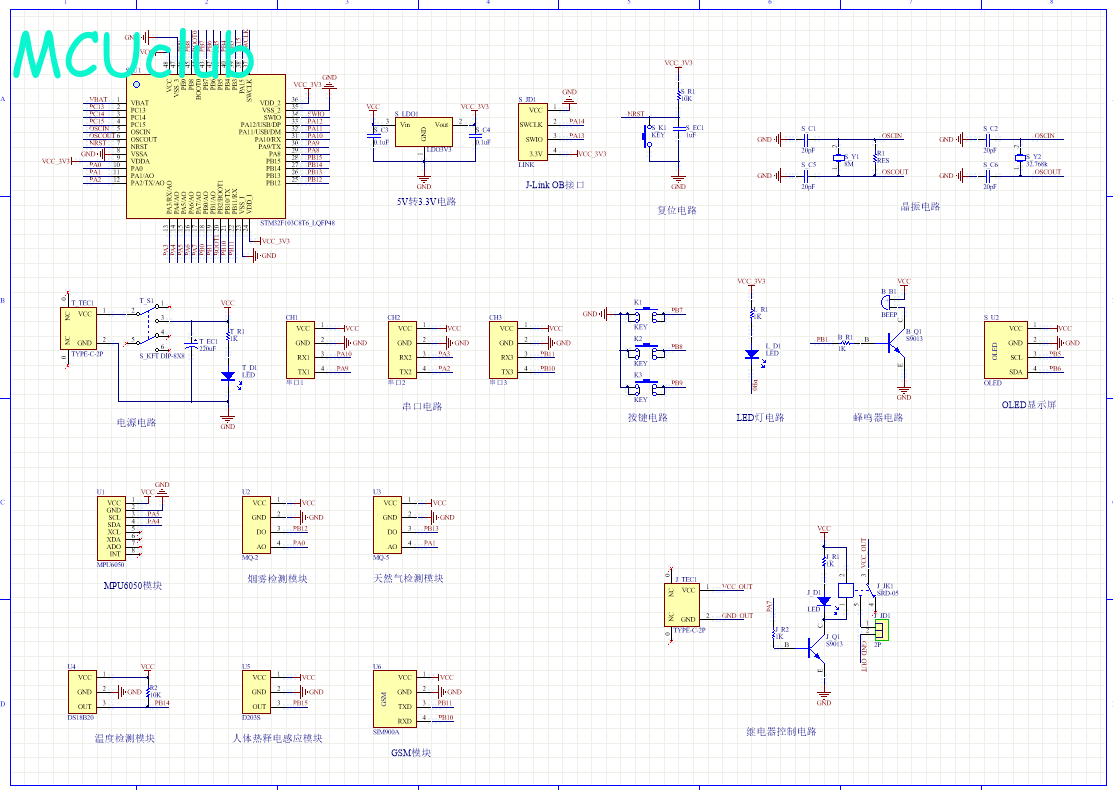Click the SRD-05 relay symbol

point(852,590)
